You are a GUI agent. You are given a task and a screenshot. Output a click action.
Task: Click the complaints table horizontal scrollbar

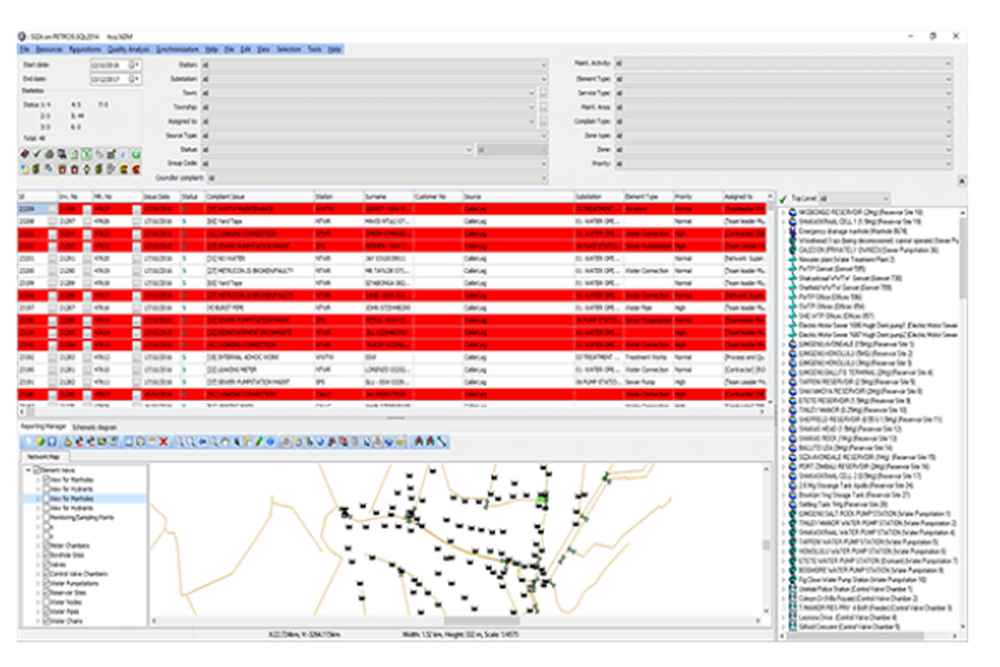395,411
